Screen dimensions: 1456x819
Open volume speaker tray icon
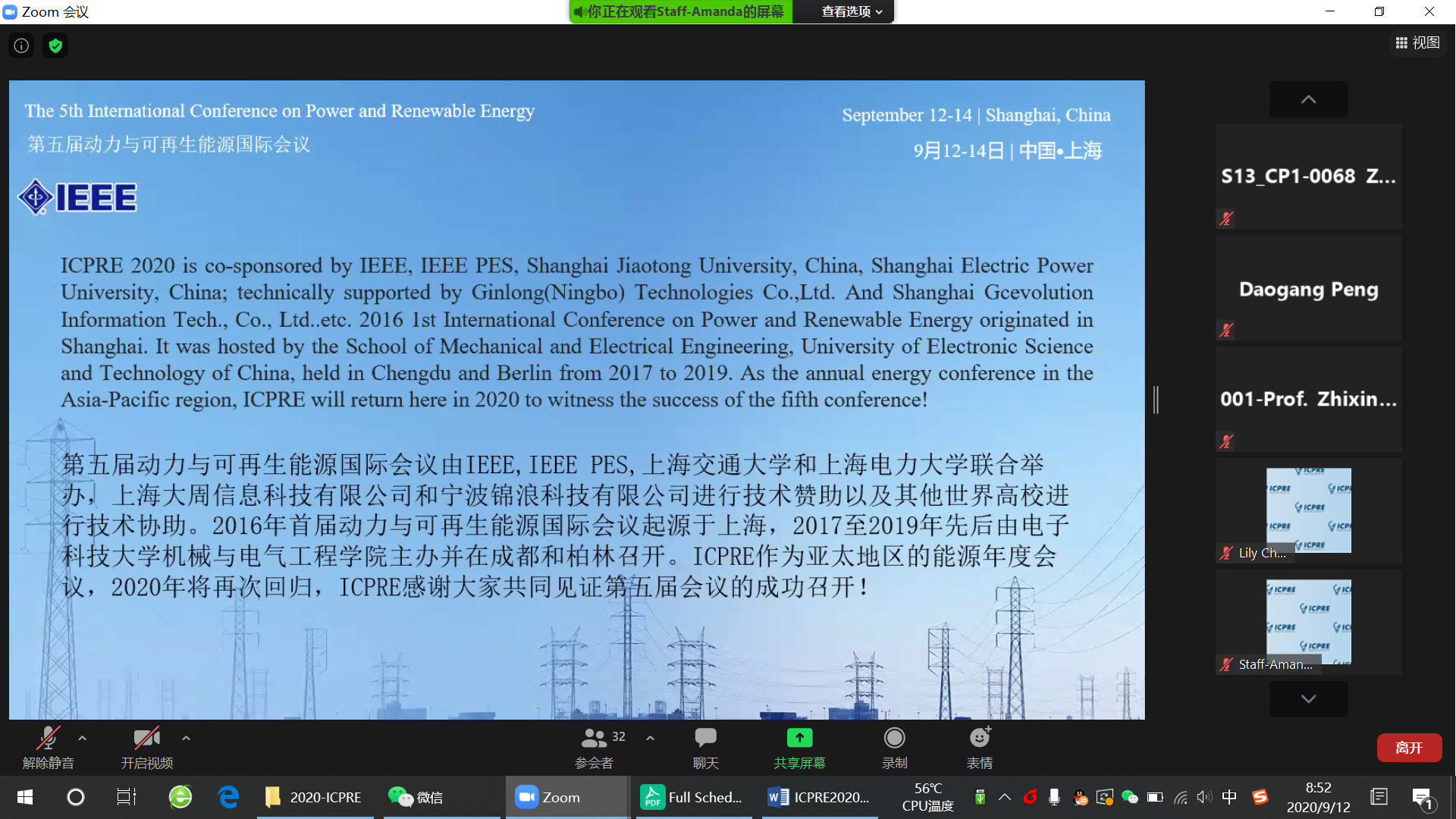point(1204,797)
